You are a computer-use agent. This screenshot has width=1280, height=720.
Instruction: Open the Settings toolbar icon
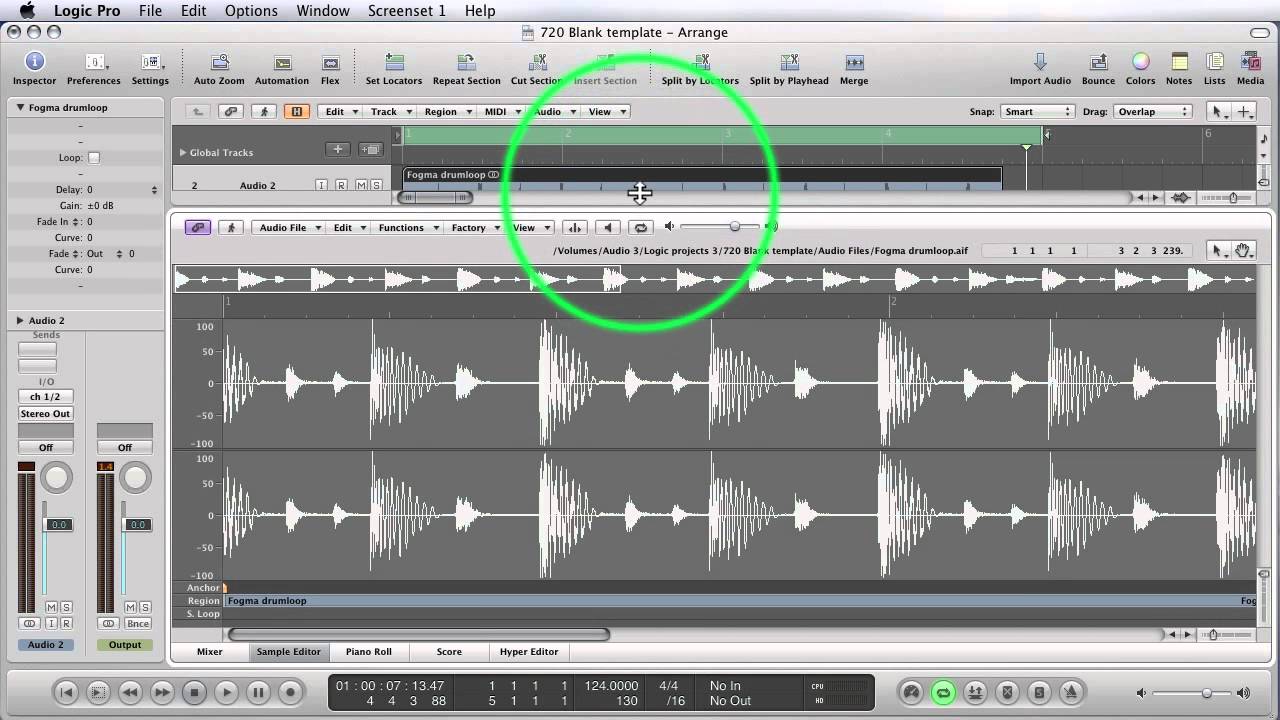coord(150,68)
